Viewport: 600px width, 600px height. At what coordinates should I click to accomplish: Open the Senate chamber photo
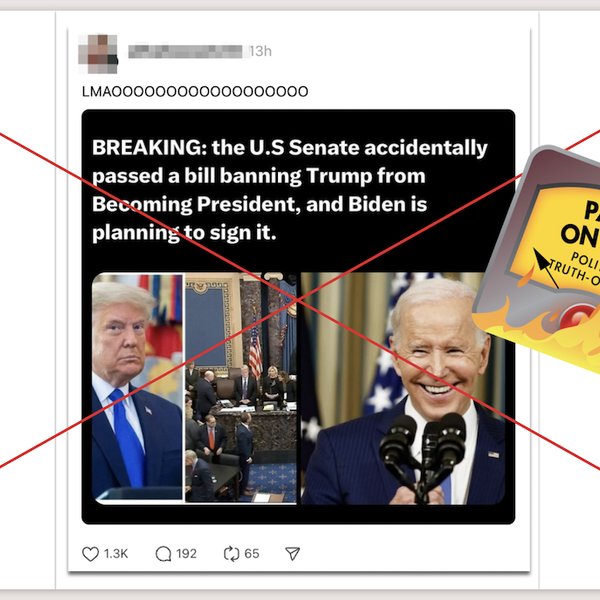pyautogui.click(x=241, y=387)
